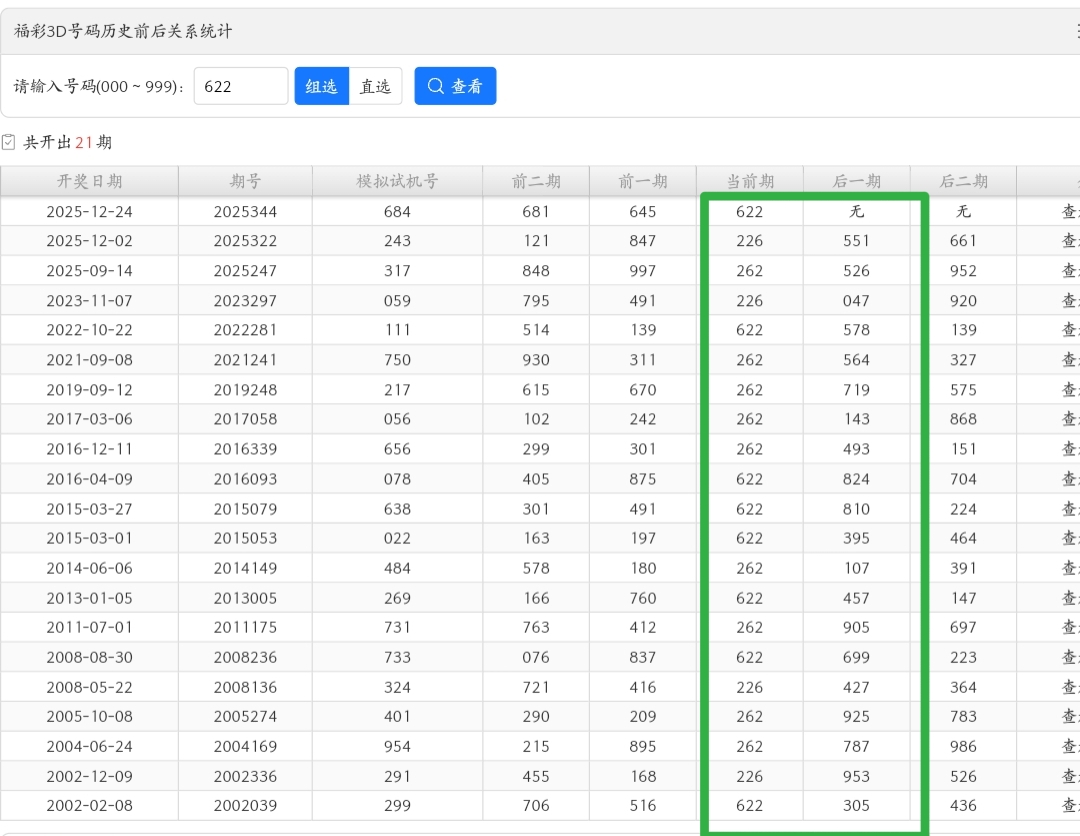Open 查看 link for the 2025-12-24 row
Viewport: 1080px width, 836px height.
(x=1069, y=212)
